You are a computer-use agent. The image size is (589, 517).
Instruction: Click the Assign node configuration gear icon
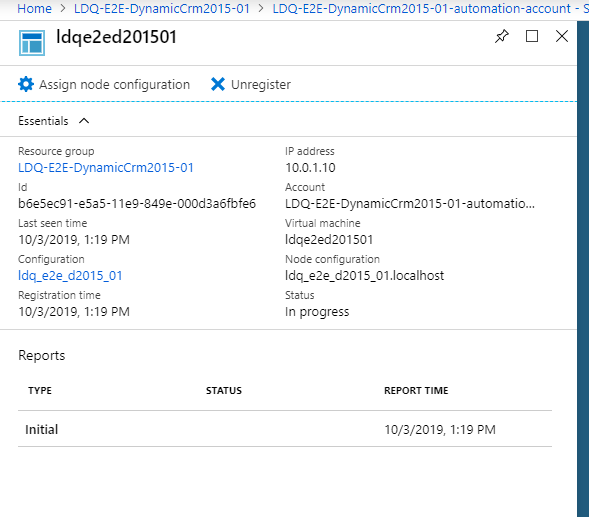[26, 84]
